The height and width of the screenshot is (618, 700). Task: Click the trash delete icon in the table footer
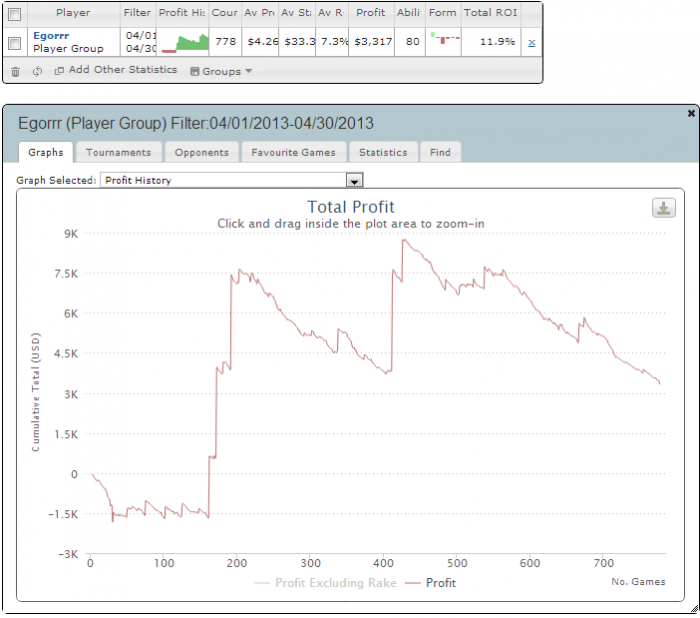(15, 71)
